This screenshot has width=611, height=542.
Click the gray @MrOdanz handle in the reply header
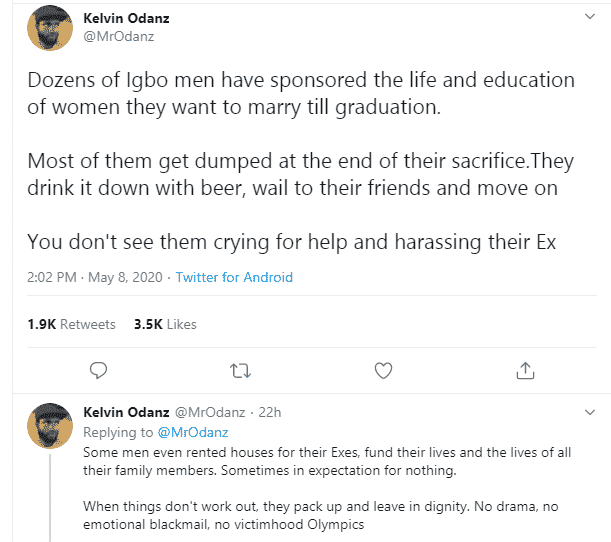[x=213, y=412]
